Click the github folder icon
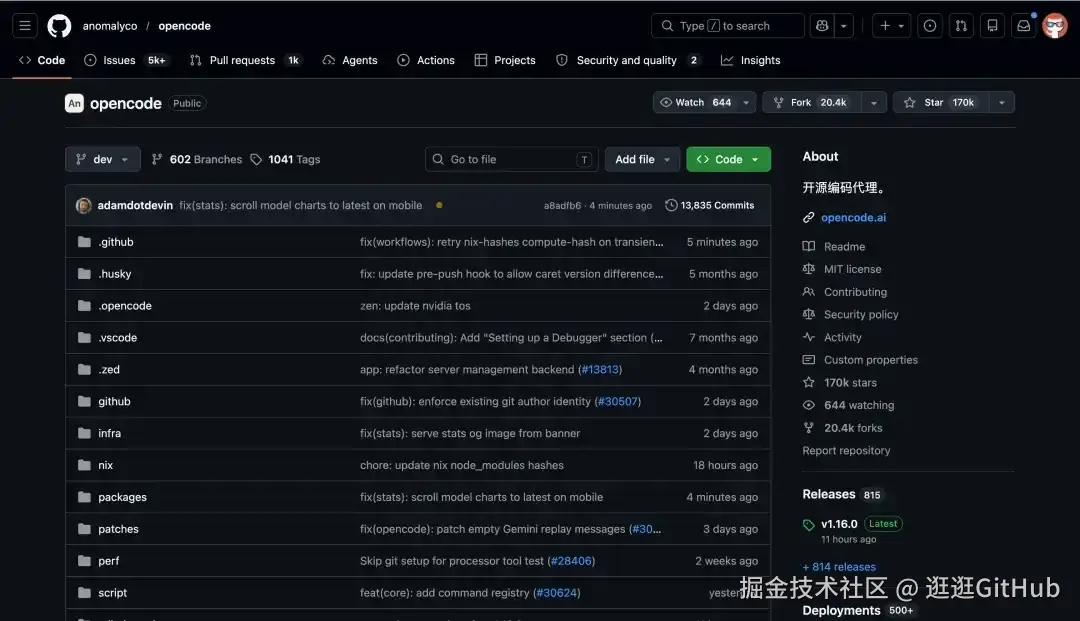 (84, 401)
